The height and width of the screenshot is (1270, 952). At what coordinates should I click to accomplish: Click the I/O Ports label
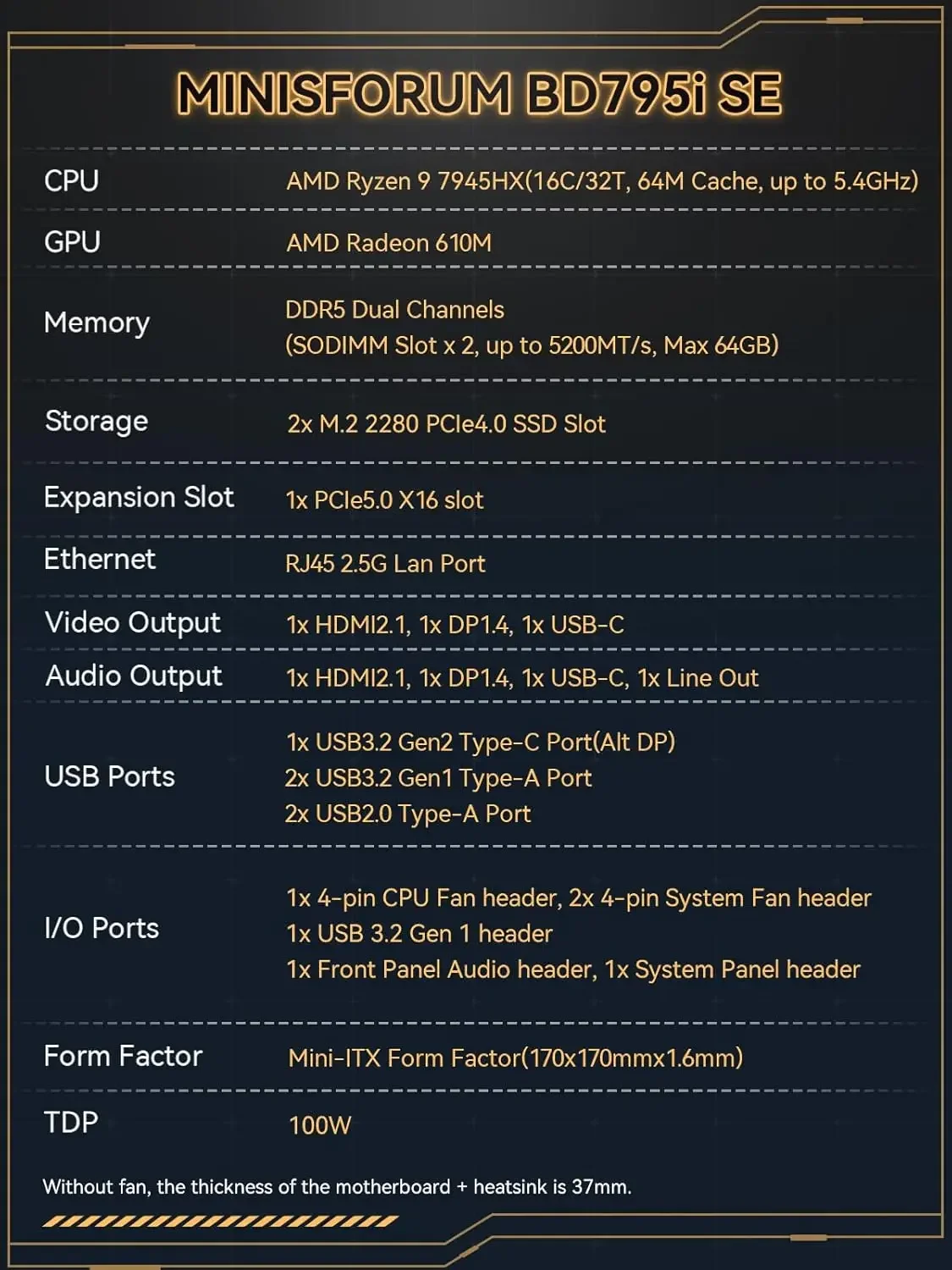tap(102, 928)
